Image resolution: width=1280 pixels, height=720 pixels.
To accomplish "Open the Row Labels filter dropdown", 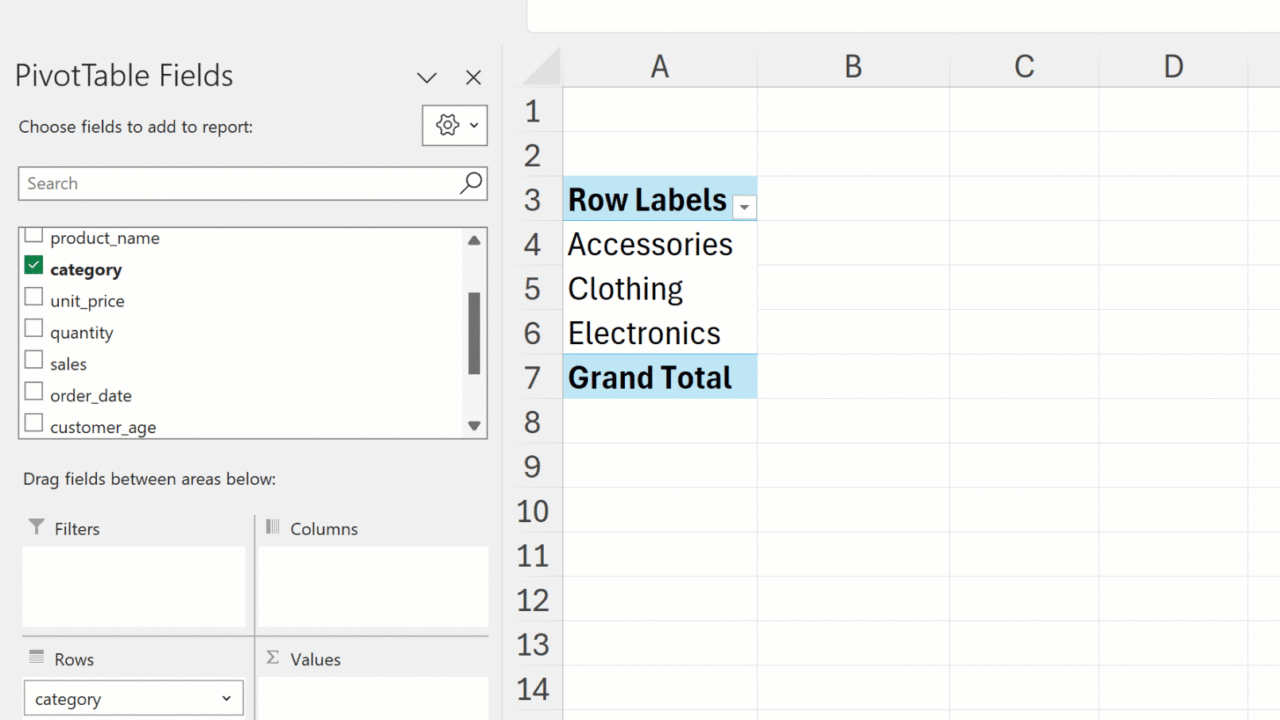I will [744, 207].
